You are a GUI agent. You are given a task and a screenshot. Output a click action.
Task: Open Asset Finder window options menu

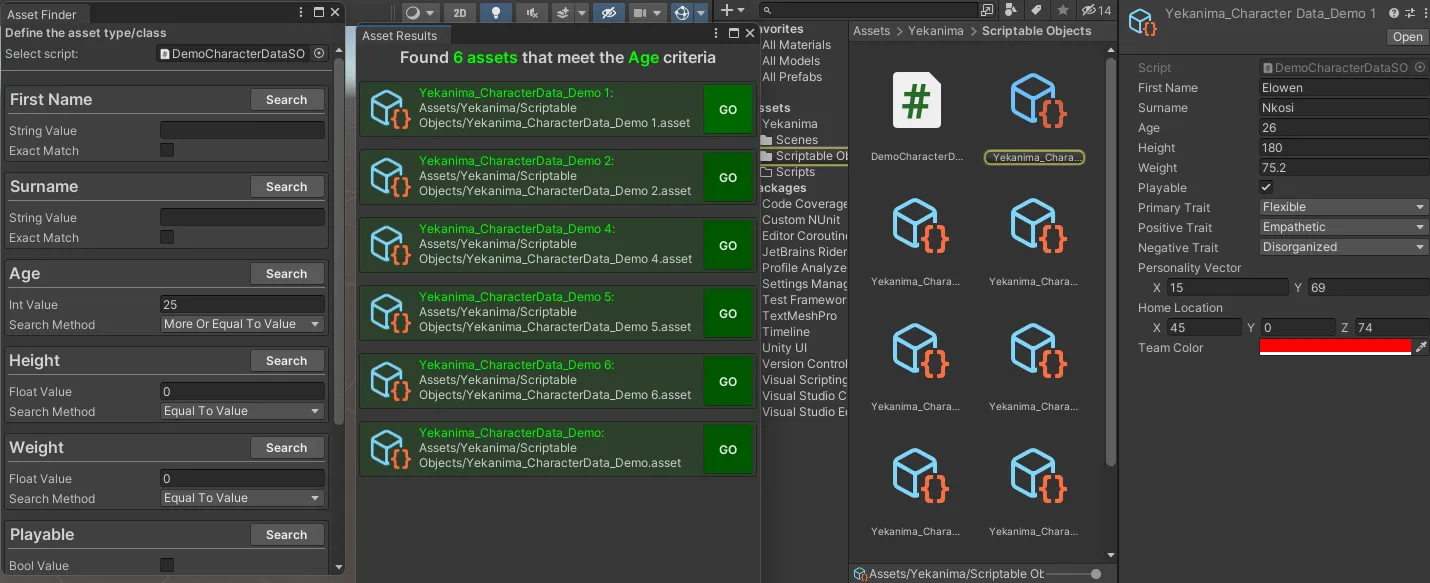302,13
